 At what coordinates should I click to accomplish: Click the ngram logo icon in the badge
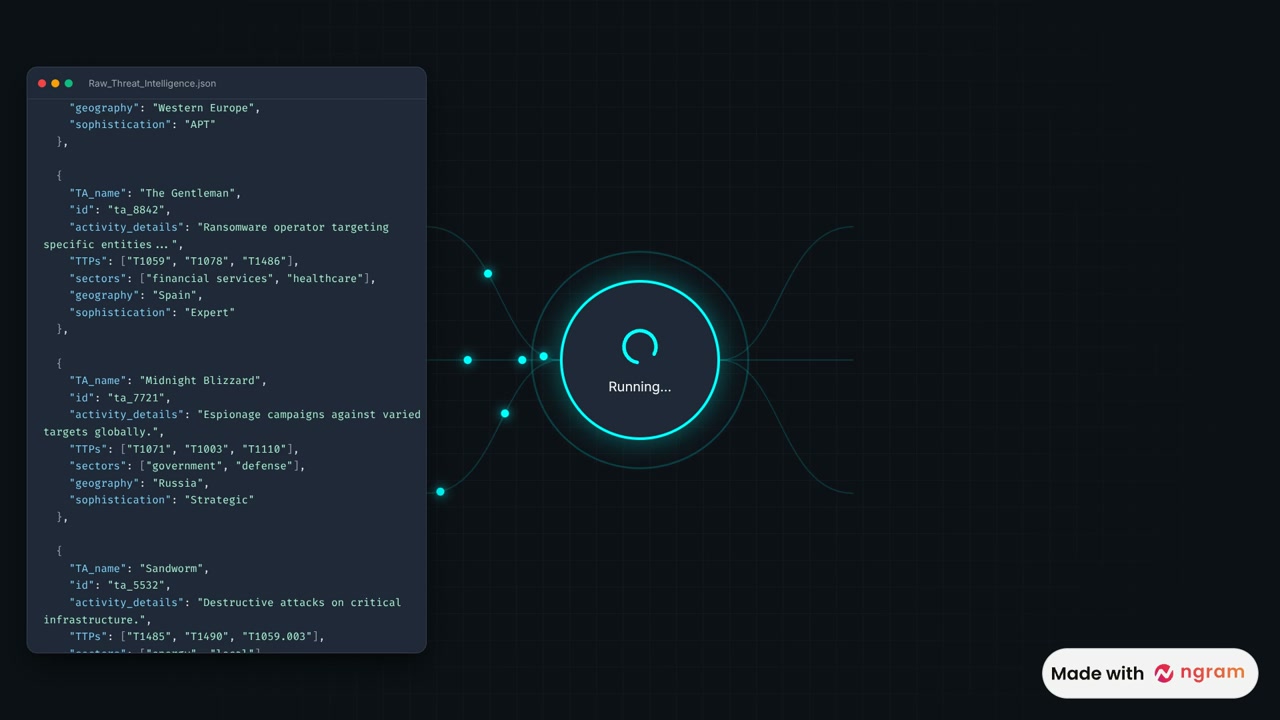[1164, 673]
